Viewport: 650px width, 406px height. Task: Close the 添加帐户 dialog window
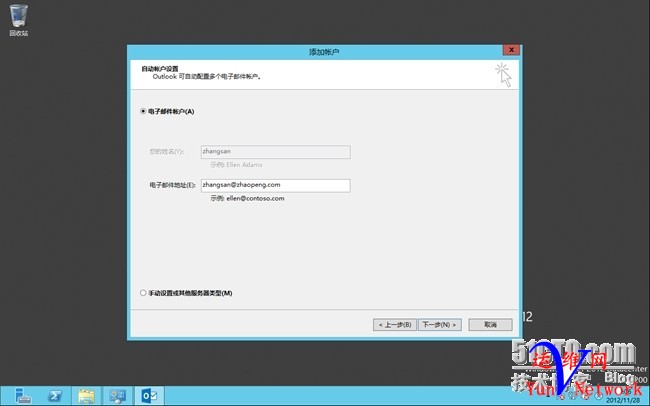(x=511, y=50)
